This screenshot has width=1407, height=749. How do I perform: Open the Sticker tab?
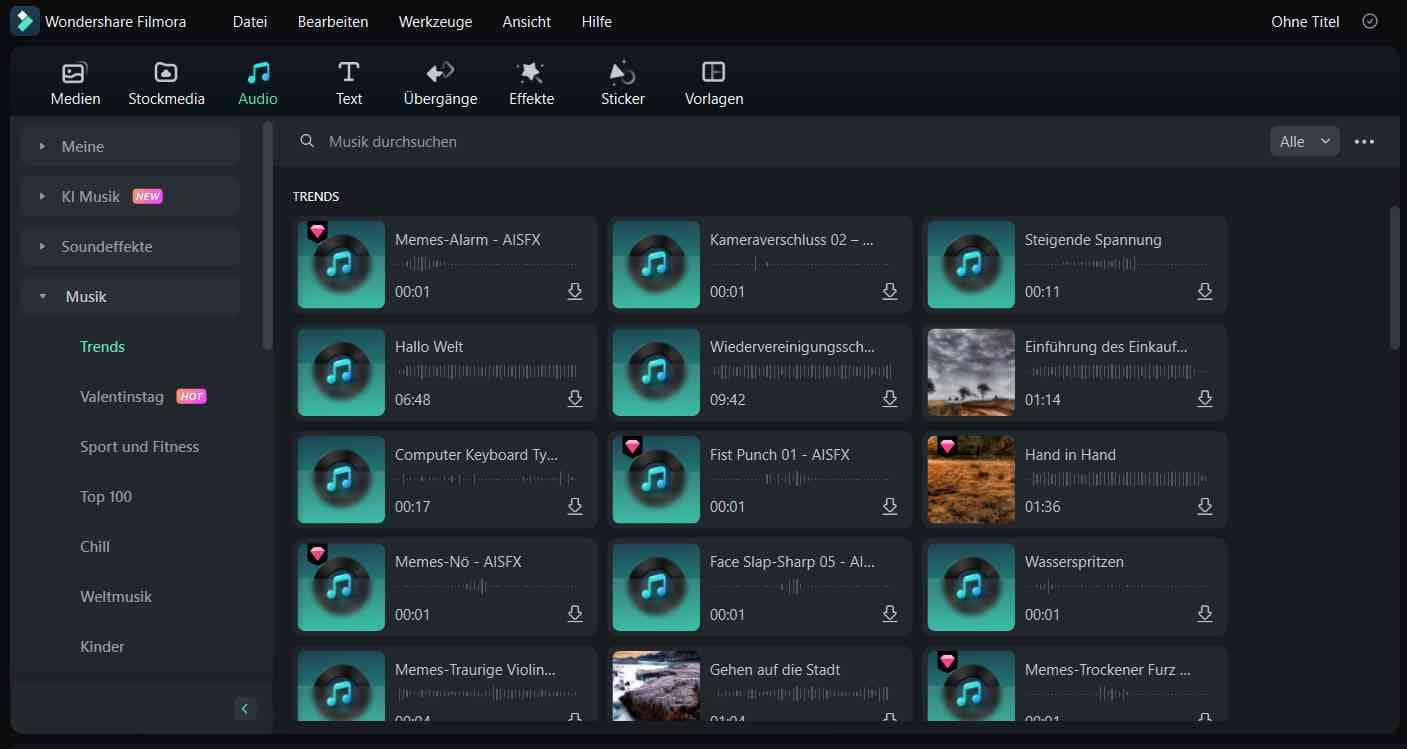622,83
